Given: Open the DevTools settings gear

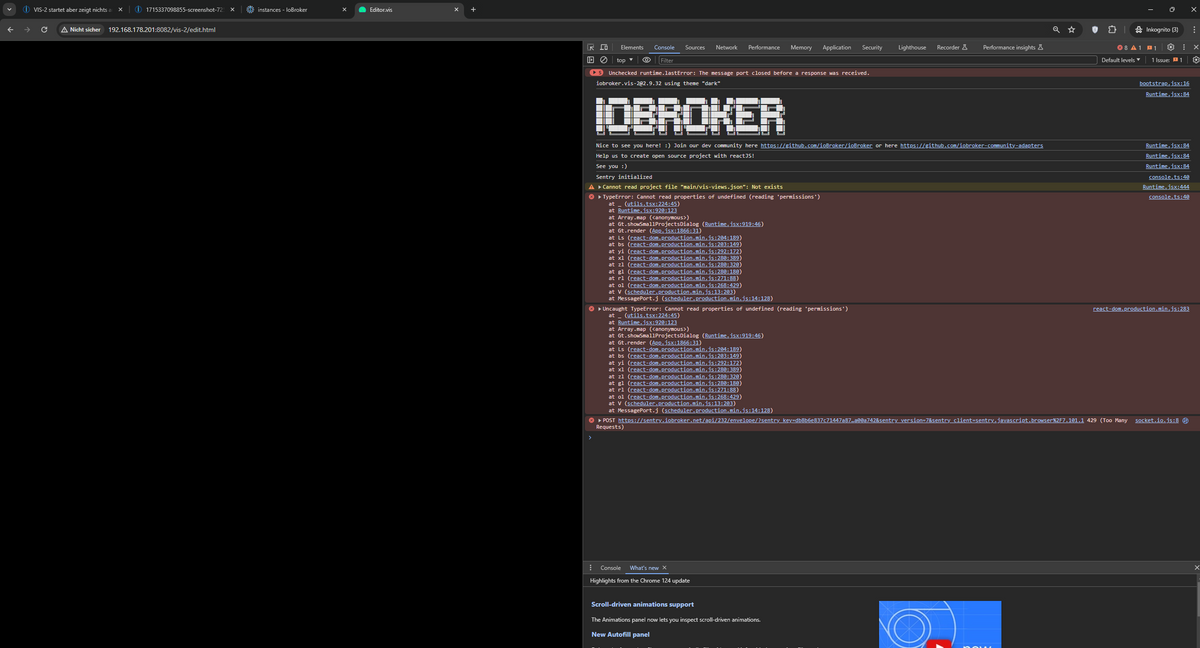Looking at the screenshot, I should point(1170,47).
